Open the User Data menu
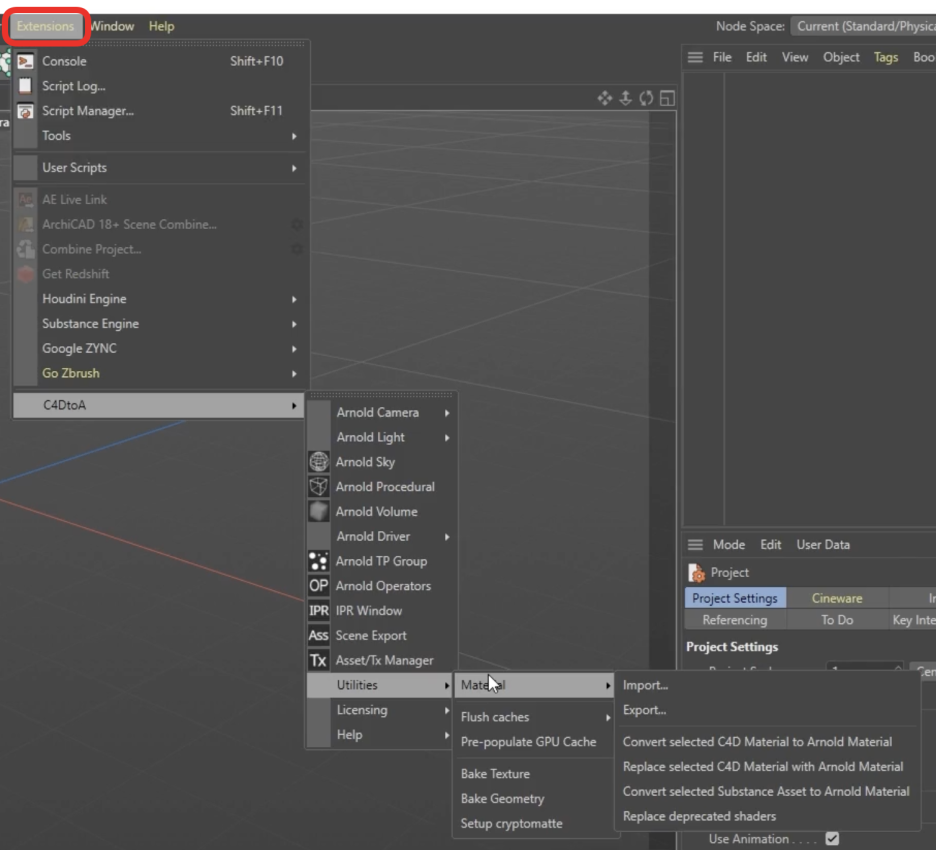936x850 pixels. (823, 544)
